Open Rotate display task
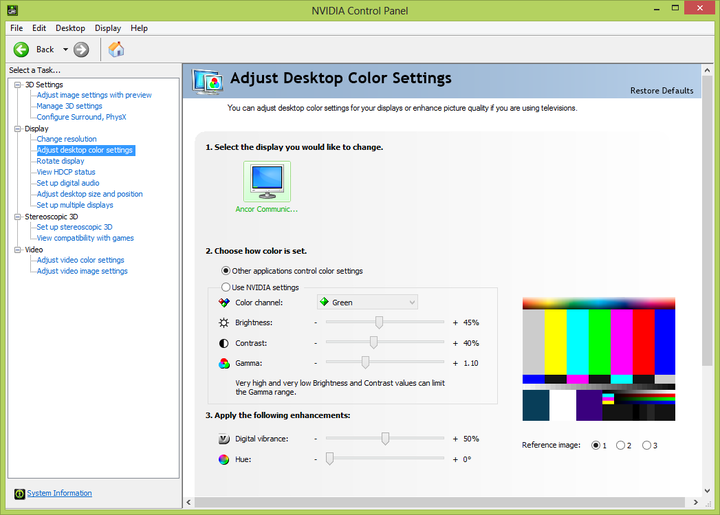This screenshot has height=515, width=720. (x=61, y=161)
